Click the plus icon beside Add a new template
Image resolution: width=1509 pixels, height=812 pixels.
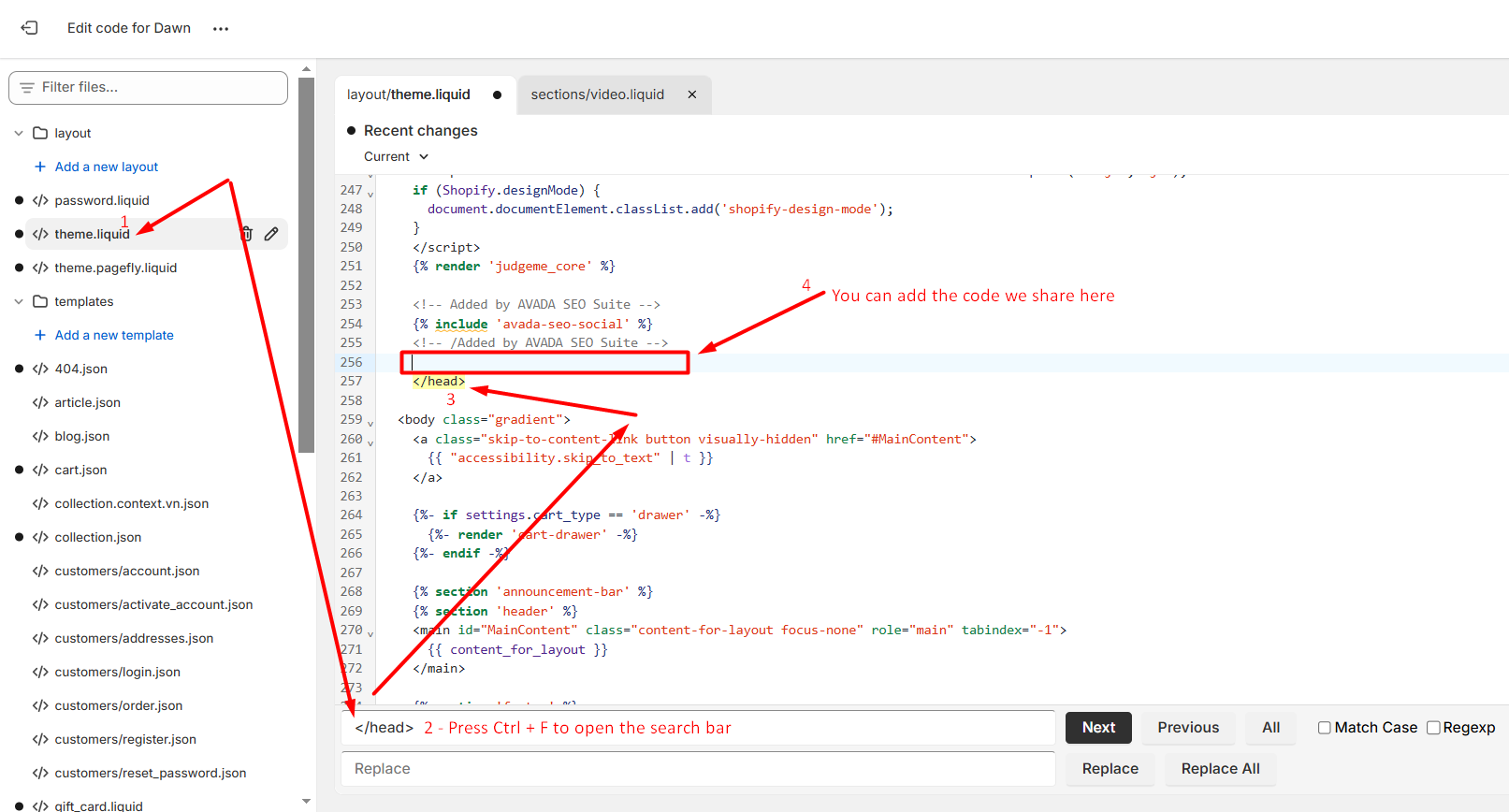[40, 335]
